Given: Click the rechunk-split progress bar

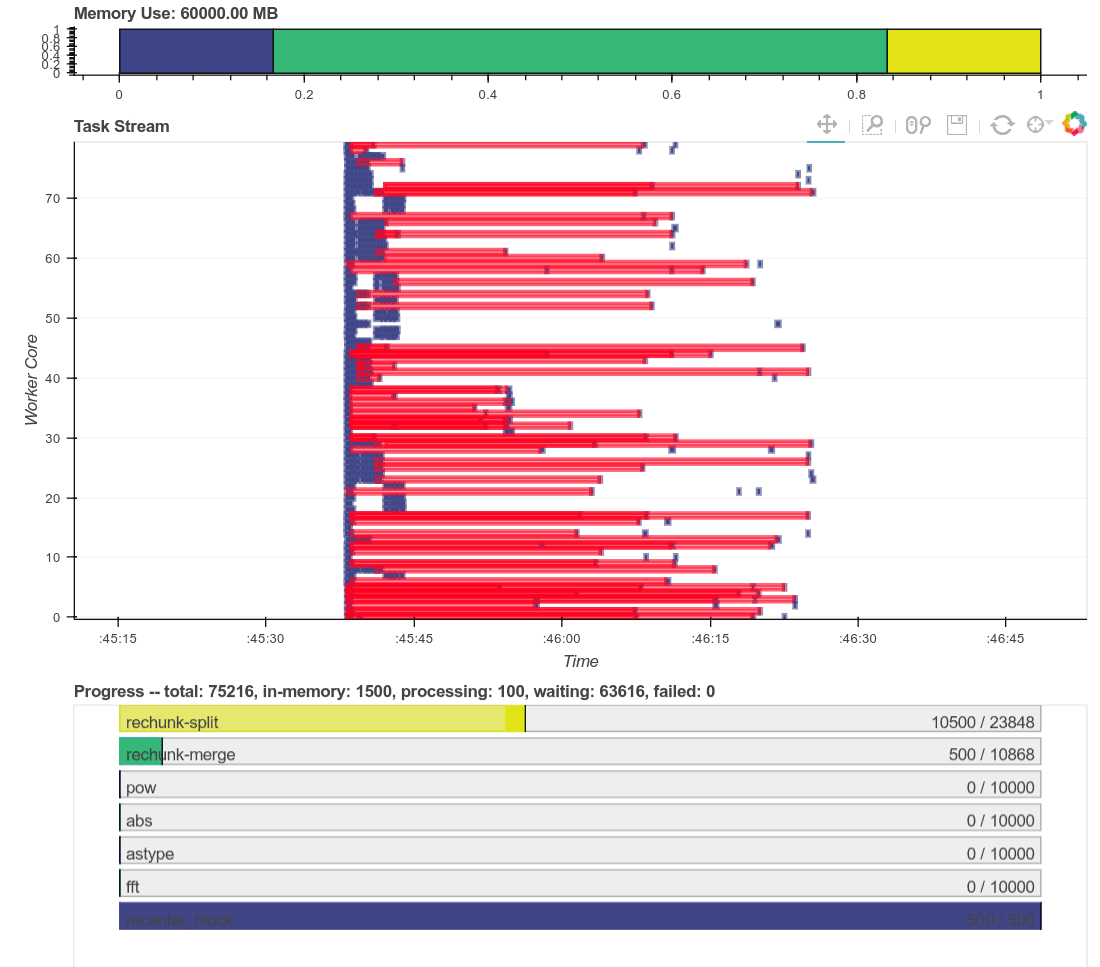Looking at the screenshot, I should [x=580, y=719].
